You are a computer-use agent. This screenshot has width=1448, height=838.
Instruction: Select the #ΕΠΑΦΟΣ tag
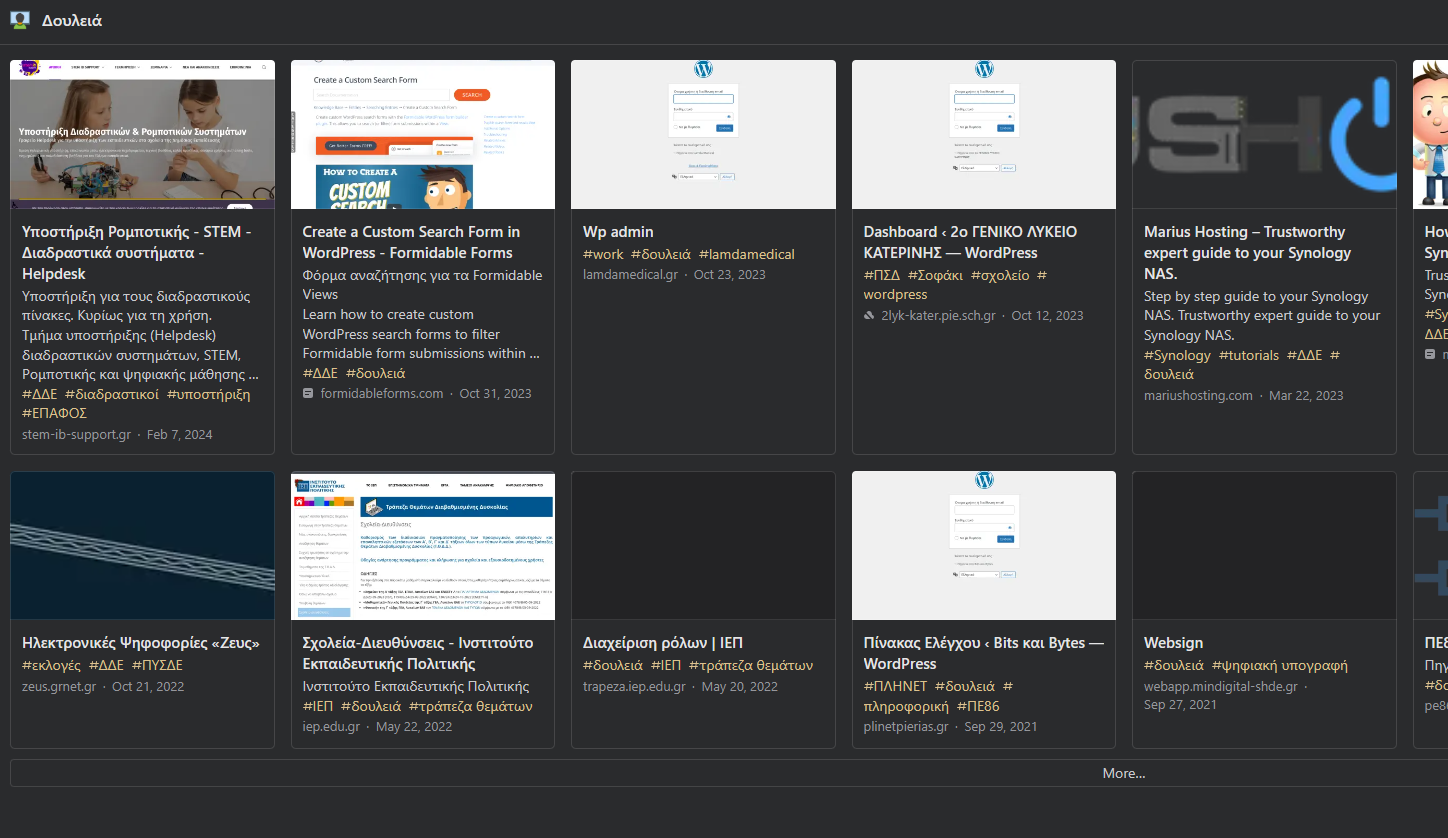pos(54,413)
